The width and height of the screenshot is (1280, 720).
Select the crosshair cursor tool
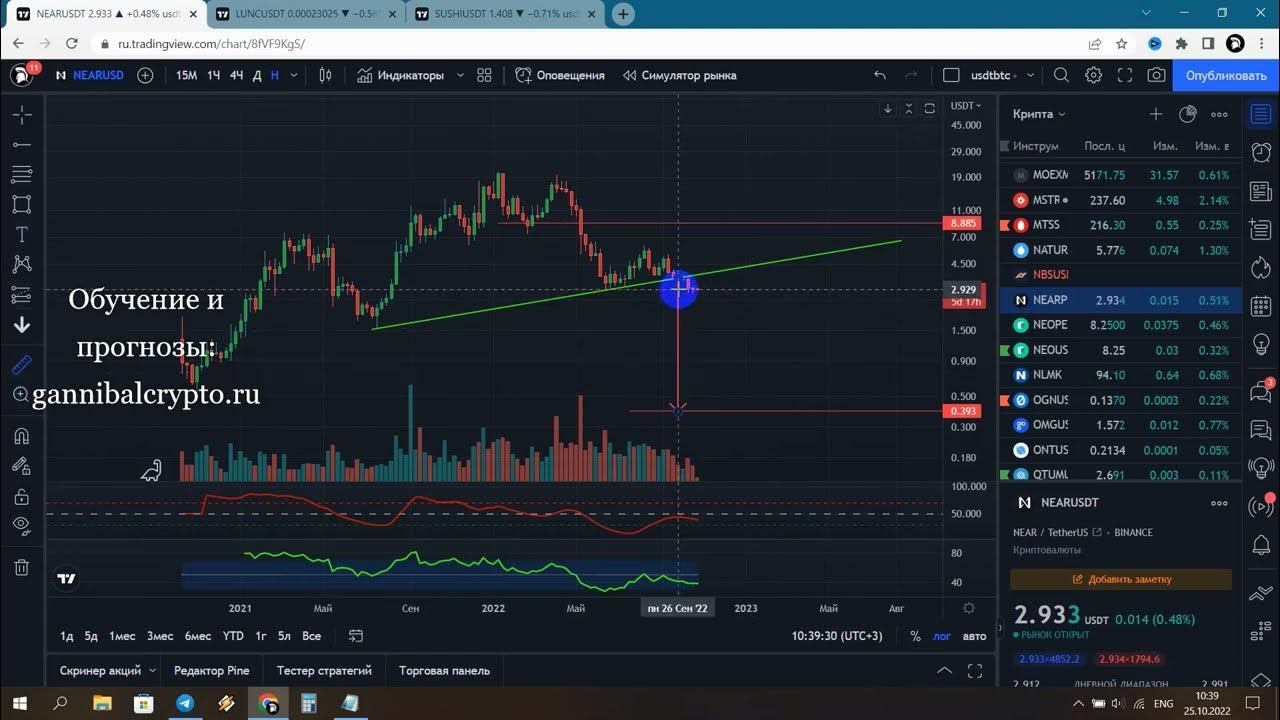(21, 115)
